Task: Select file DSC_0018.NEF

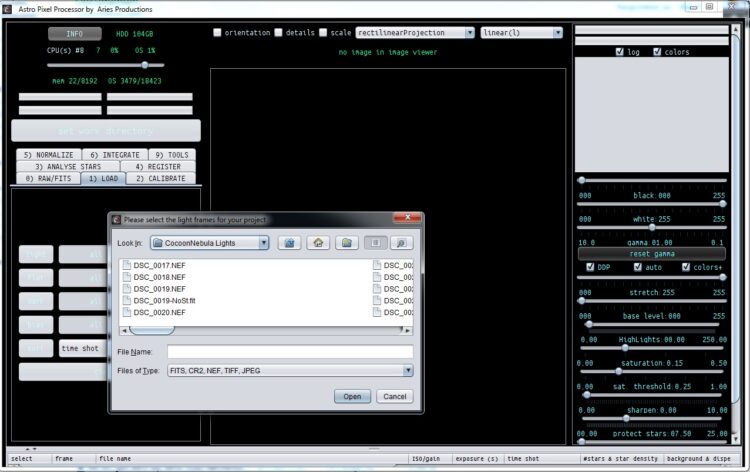Action: (x=159, y=277)
